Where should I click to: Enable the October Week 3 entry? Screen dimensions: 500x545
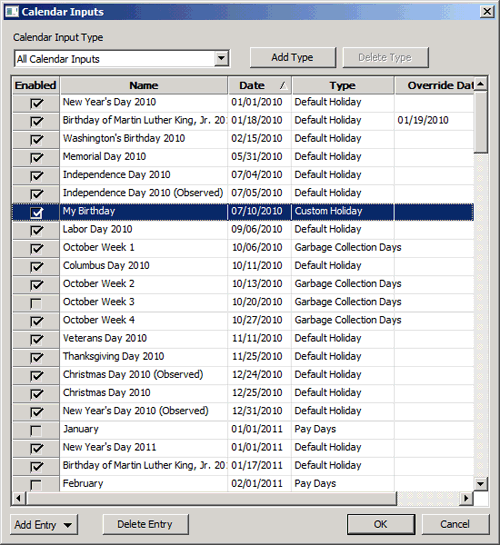click(36, 303)
